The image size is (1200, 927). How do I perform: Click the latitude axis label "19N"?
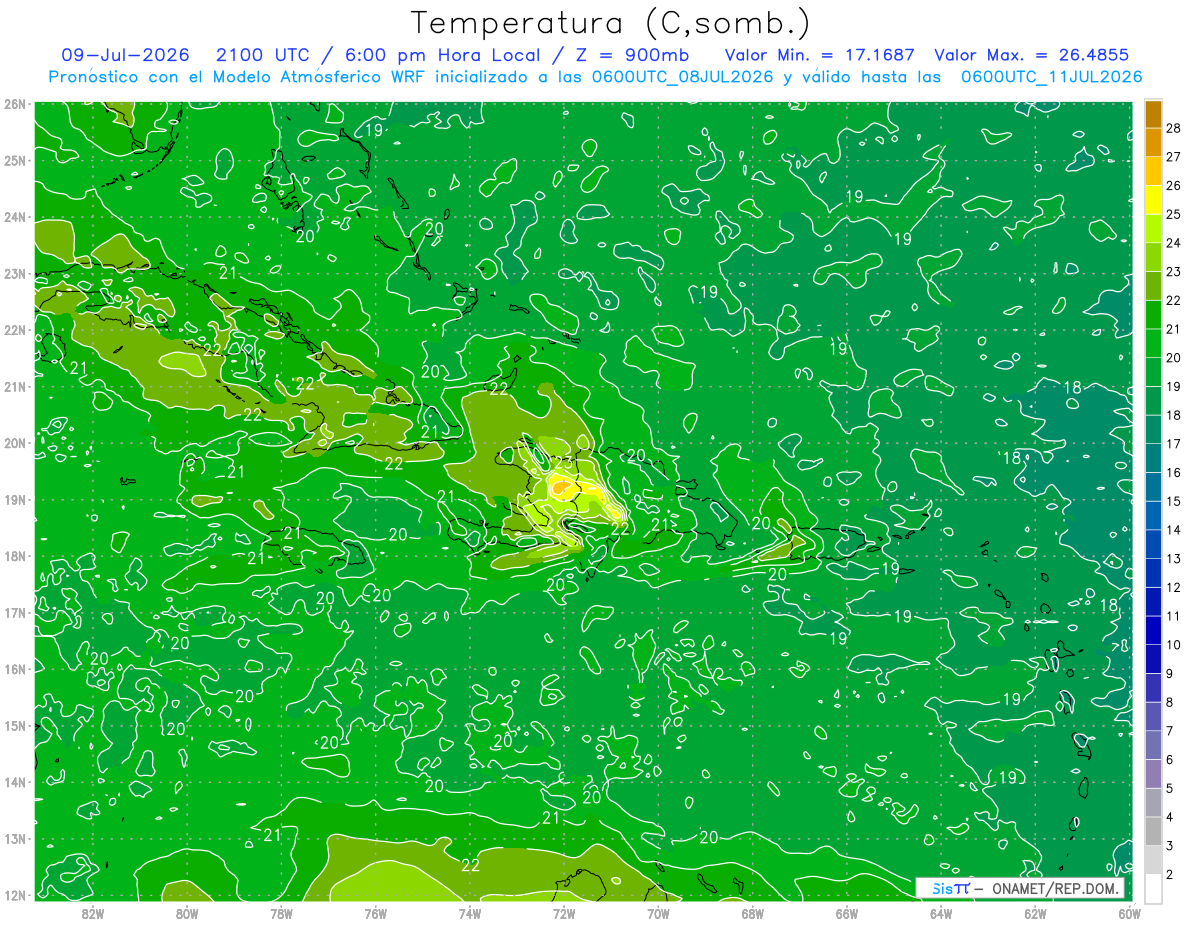point(14,499)
